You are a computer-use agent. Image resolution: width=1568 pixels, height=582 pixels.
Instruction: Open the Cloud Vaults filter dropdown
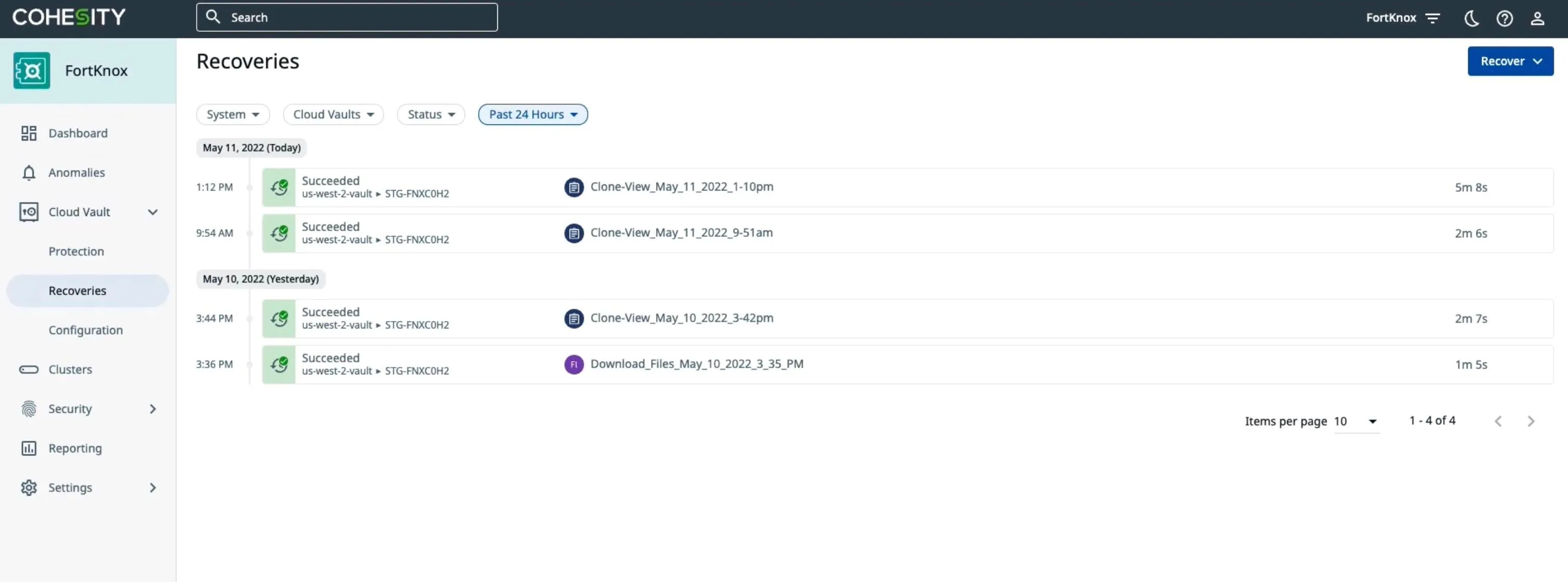pyautogui.click(x=333, y=115)
